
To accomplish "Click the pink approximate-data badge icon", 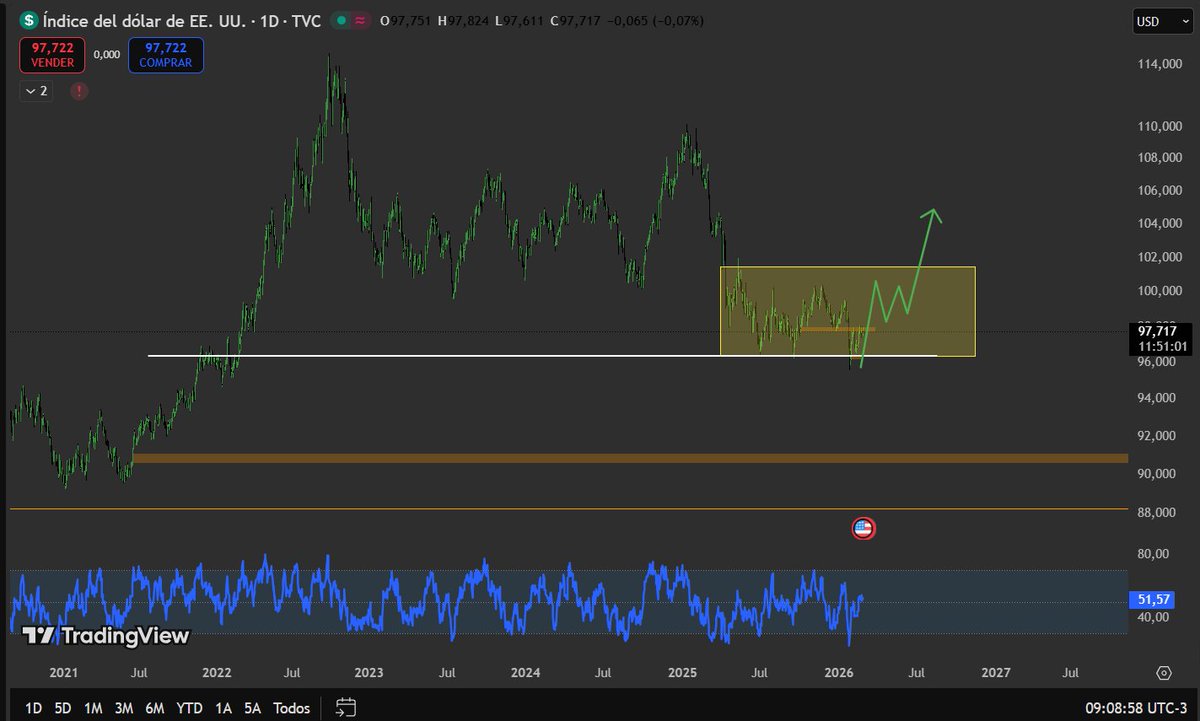I will click(x=358, y=20).
